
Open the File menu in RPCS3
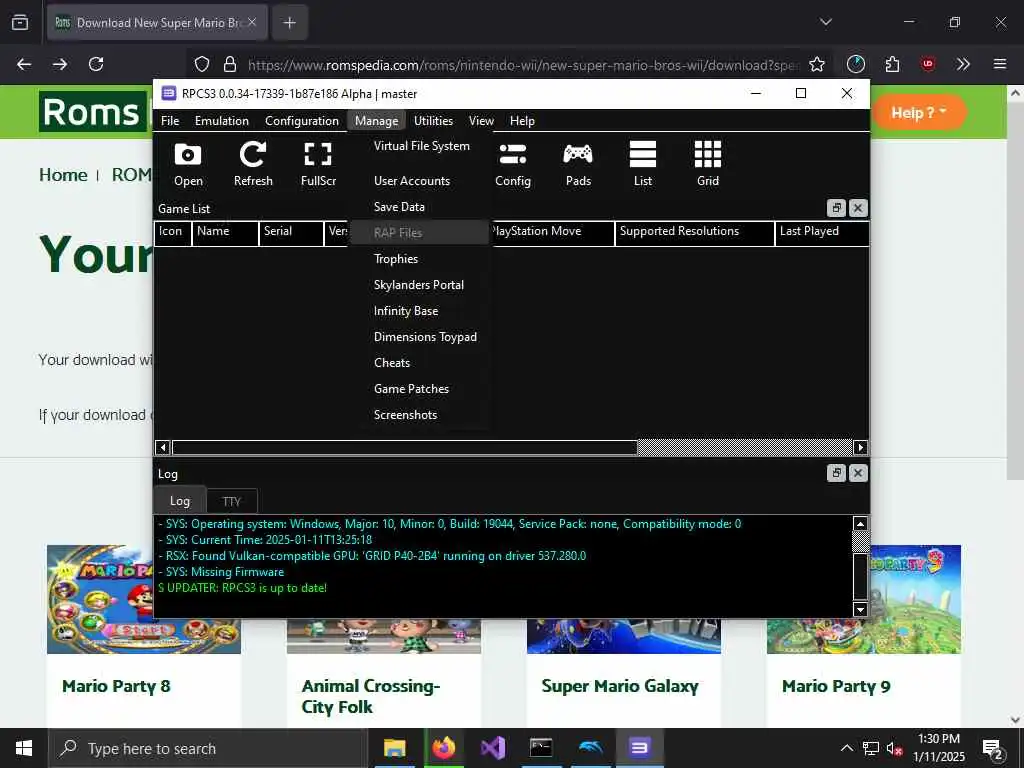(170, 121)
